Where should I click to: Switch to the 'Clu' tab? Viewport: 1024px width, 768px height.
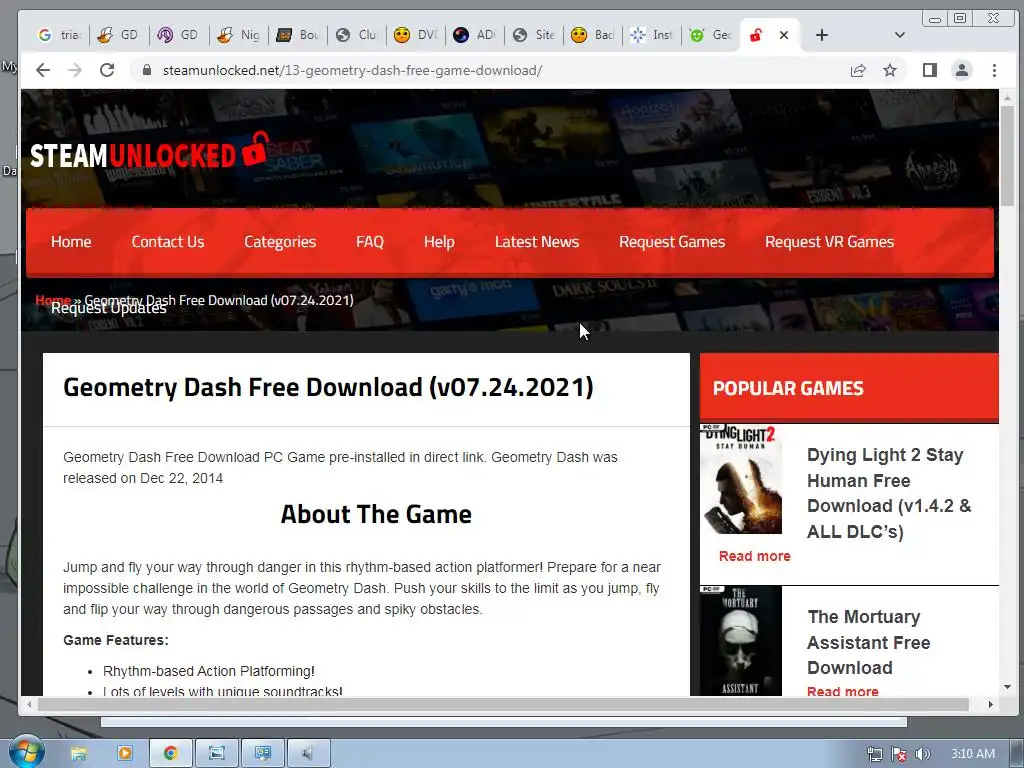pos(357,35)
